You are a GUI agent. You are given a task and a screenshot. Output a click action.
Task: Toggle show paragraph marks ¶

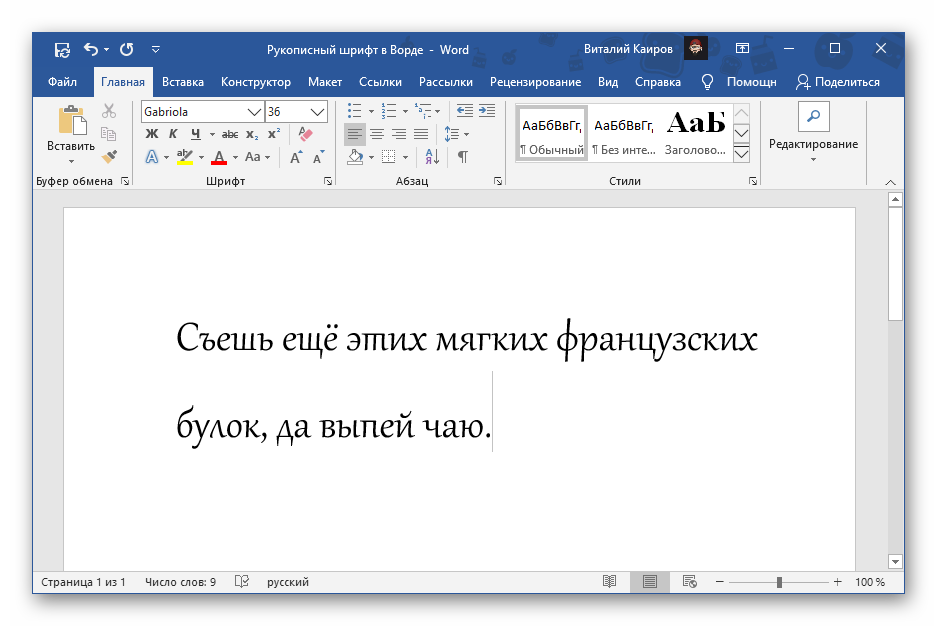tap(463, 157)
